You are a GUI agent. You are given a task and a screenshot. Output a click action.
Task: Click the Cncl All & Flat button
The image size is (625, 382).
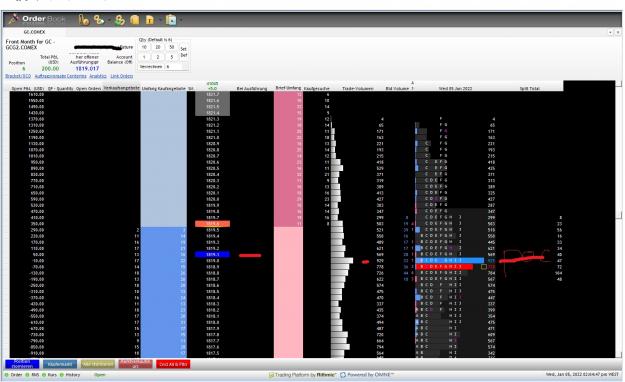point(173,364)
